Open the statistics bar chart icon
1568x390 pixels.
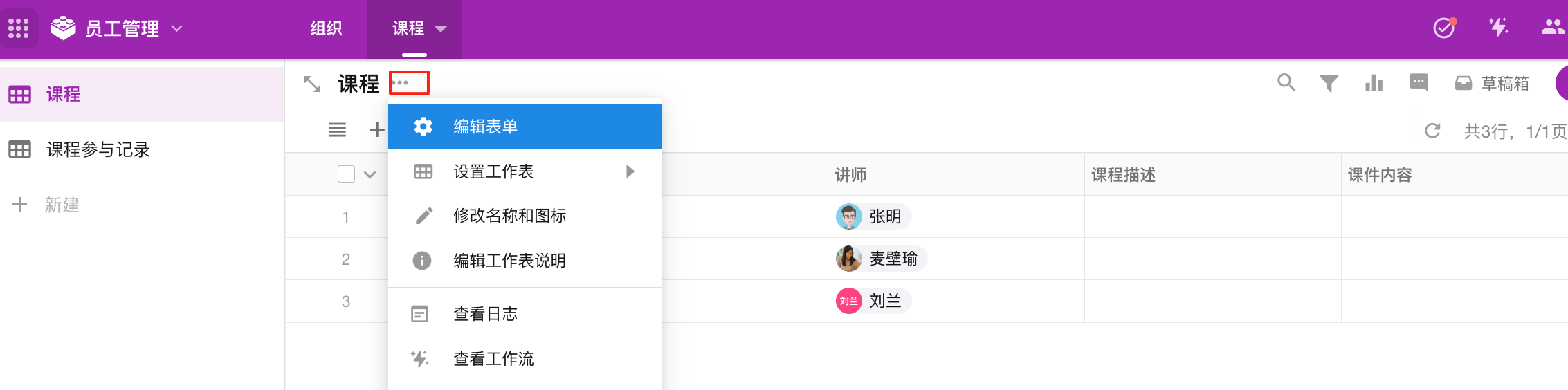[1374, 84]
